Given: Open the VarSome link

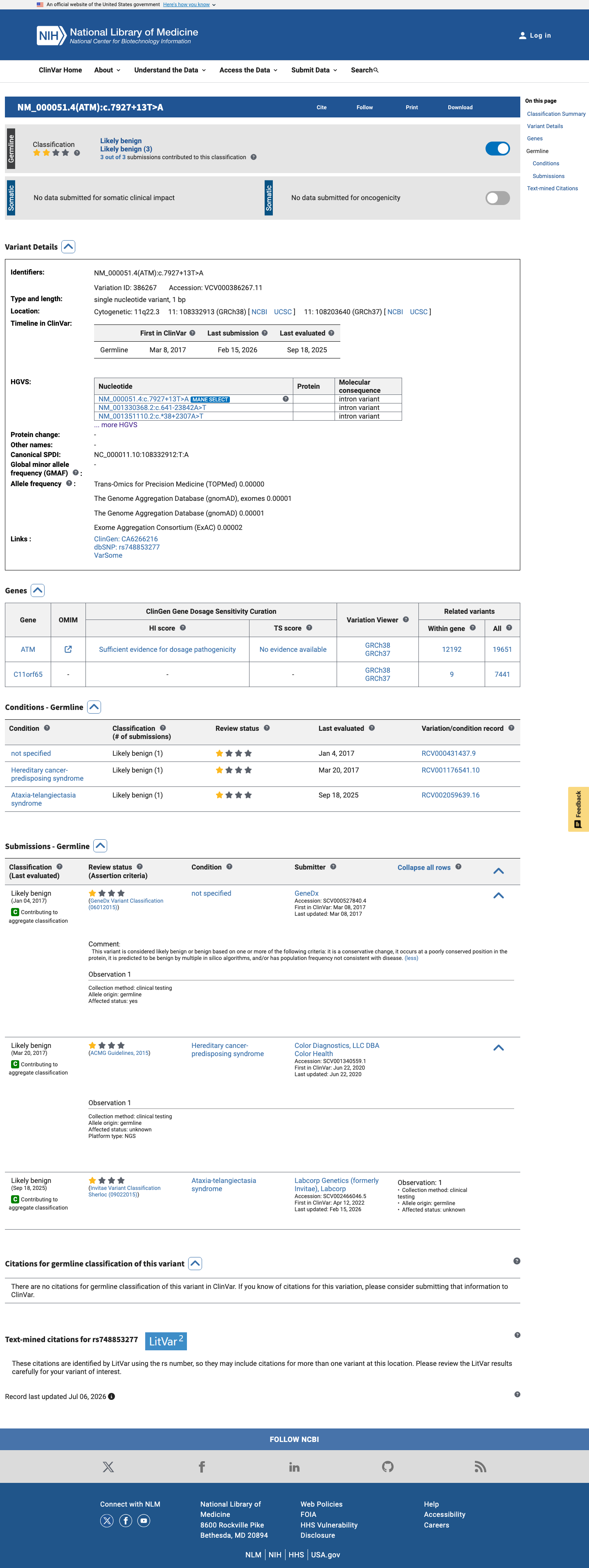Looking at the screenshot, I should coord(108,555).
